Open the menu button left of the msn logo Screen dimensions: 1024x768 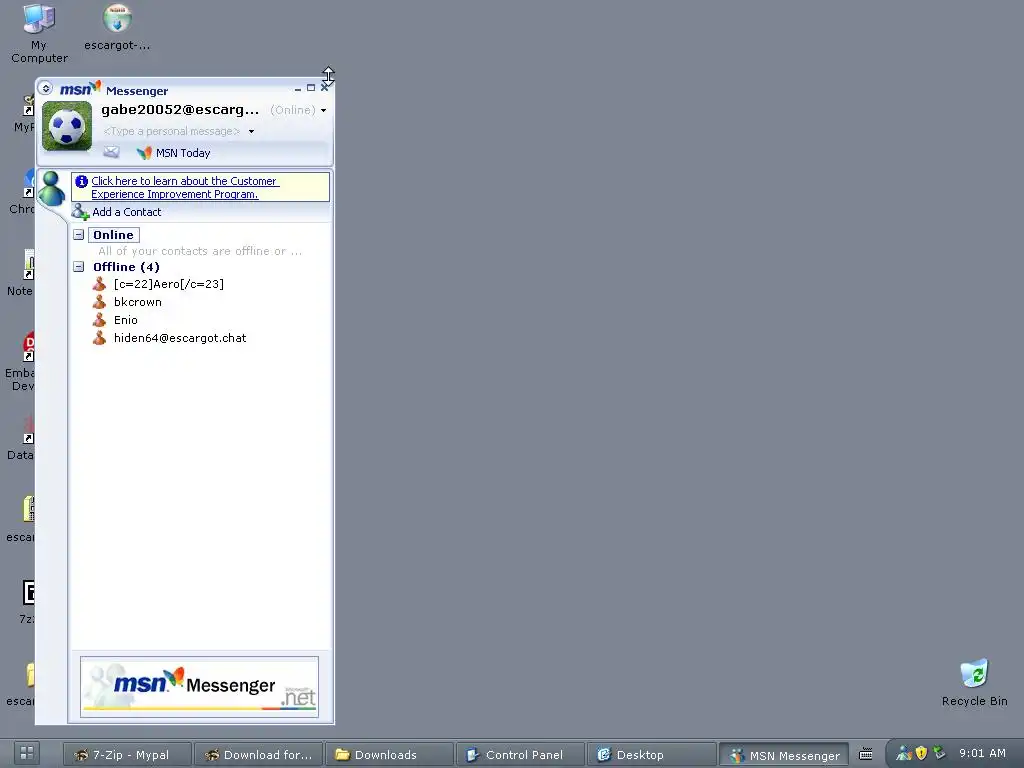[x=45, y=88]
